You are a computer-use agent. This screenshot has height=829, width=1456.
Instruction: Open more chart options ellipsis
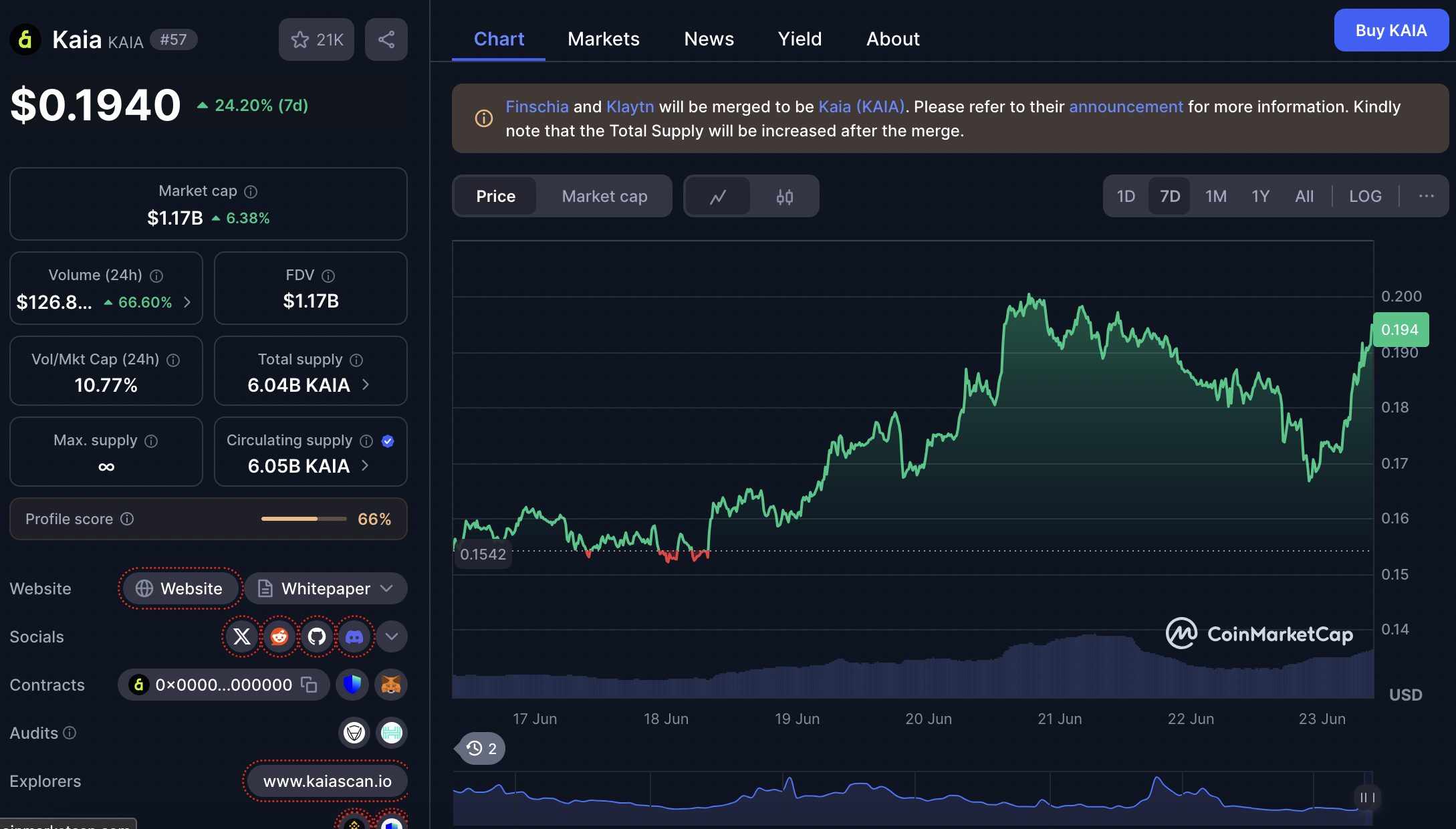tap(1426, 196)
